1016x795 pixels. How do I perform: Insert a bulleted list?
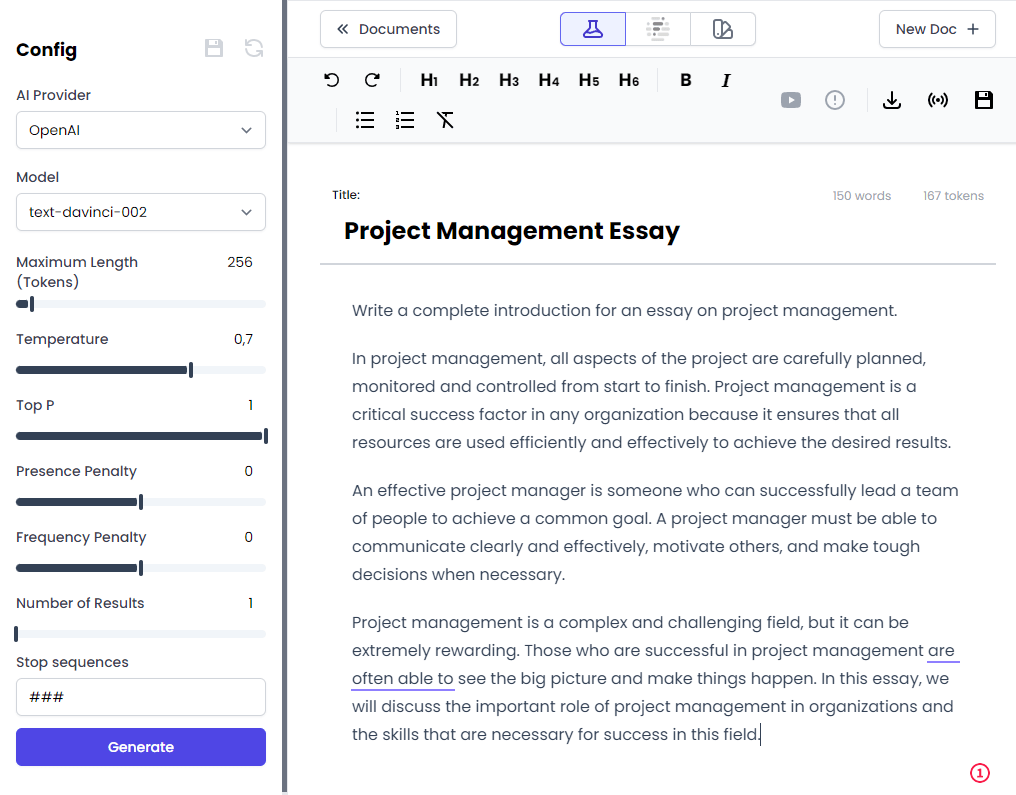(365, 120)
